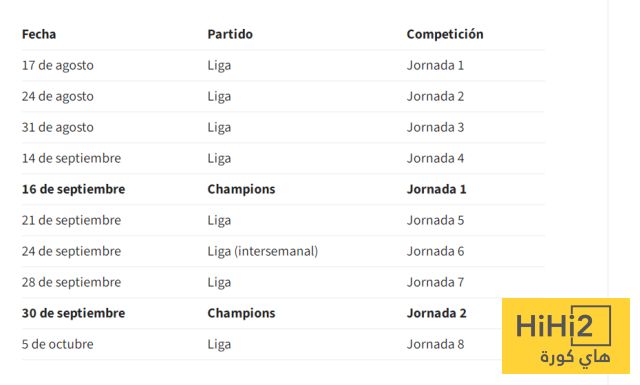The height and width of the screenshot is (385, 640).
Task: Click the 24 de agosto date cell
Action: tap(58, 96)
